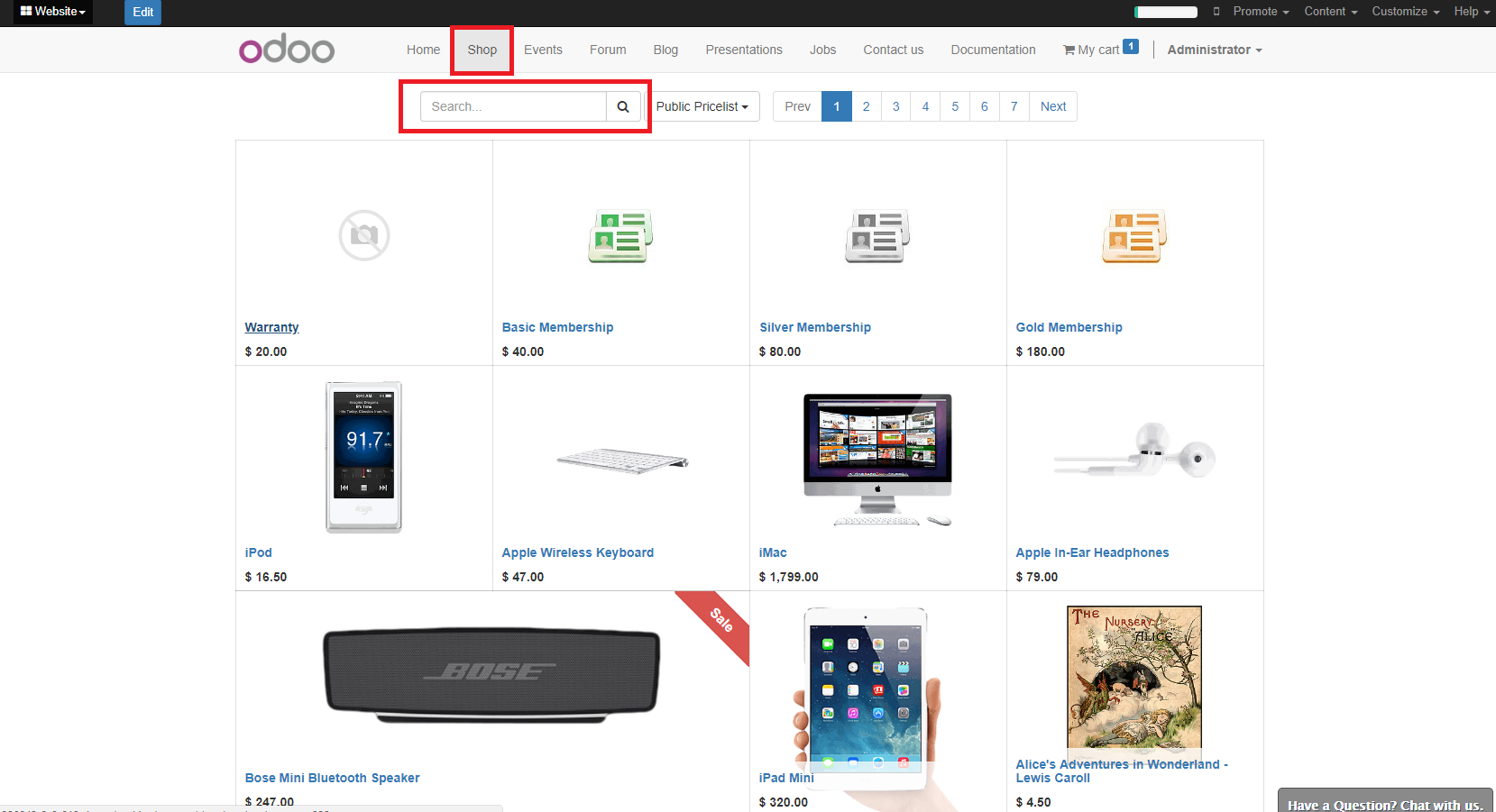Go to Next page of products
The width and height of the screenshot is (1496, 812).
[1052, 106]
